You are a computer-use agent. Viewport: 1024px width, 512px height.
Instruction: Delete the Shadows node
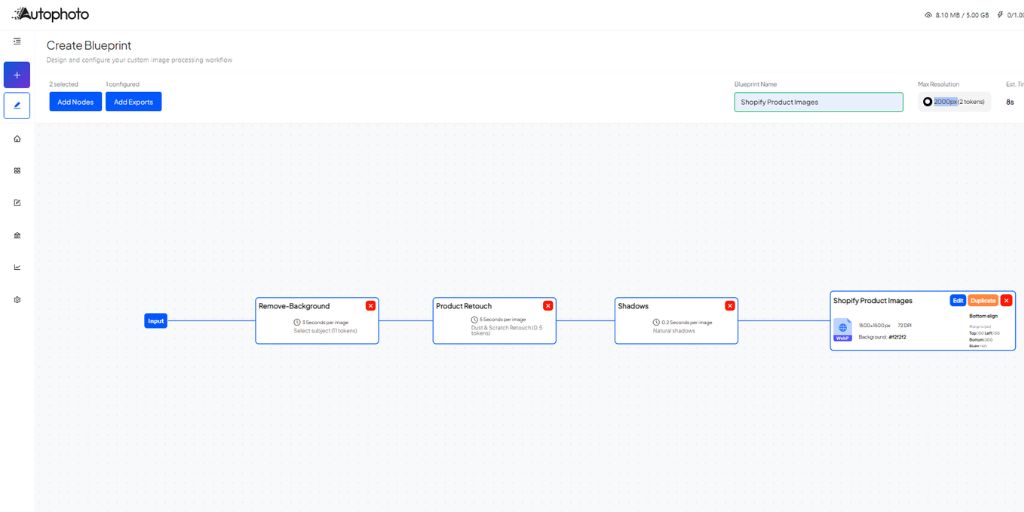click(x=730, y=306)
